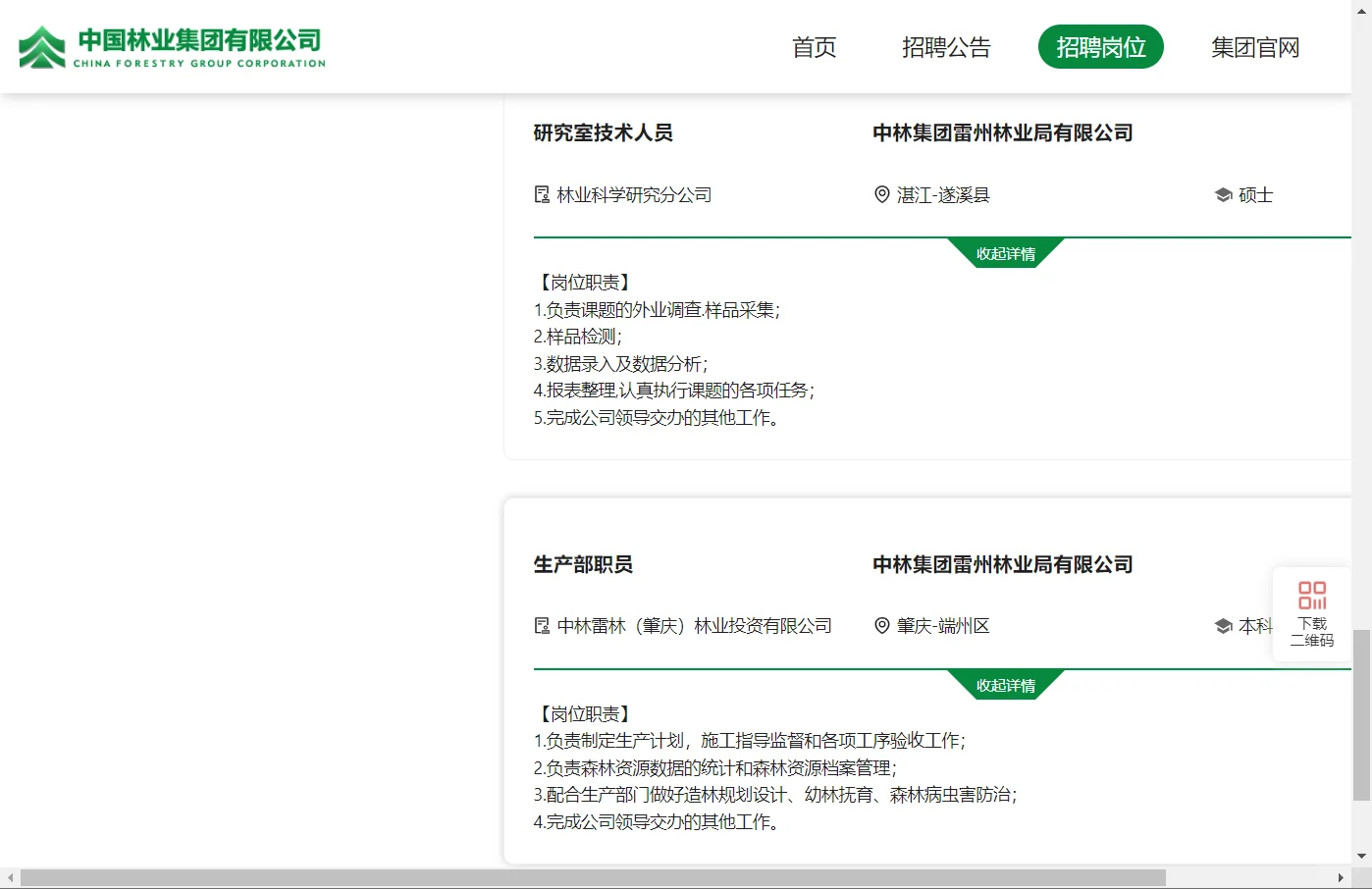Click the 研究室技术人员 job title
The image size is (1372, 889).
(604, 132)
